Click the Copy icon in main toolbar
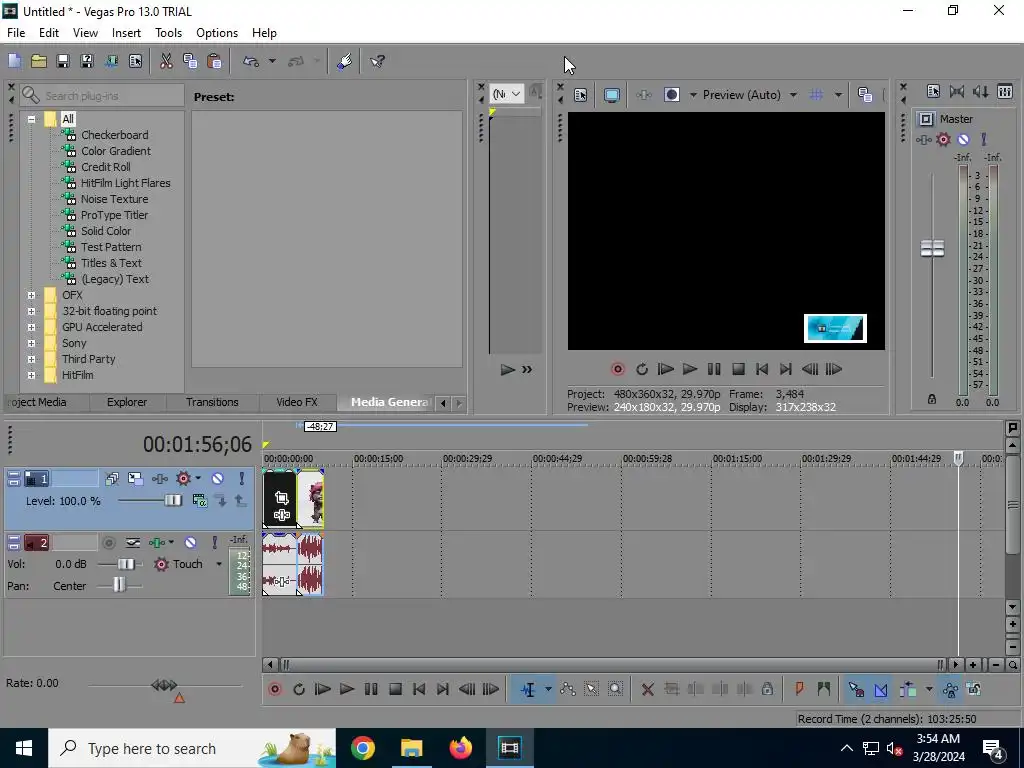1024x768 pixels. point(190,61)
